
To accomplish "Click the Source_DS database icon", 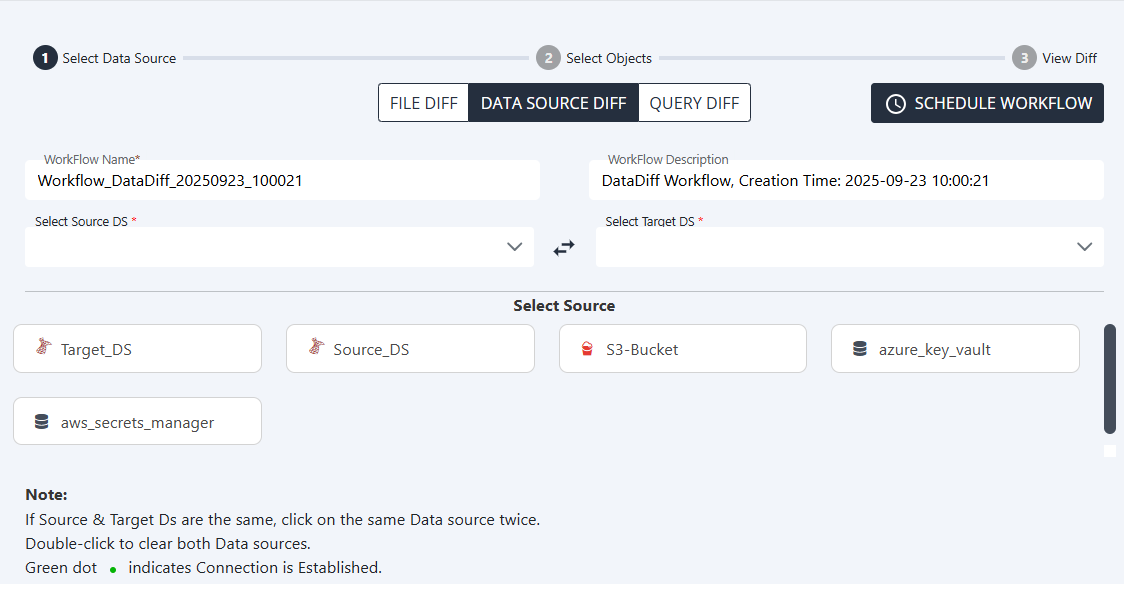I will coord(315,348).
